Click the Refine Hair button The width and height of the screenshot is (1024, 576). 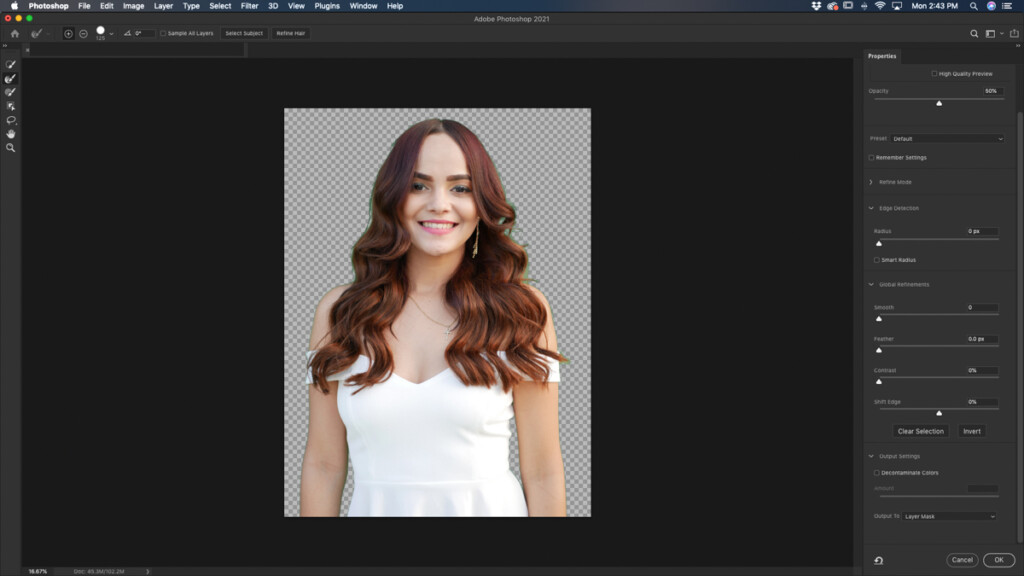[291, 33]
